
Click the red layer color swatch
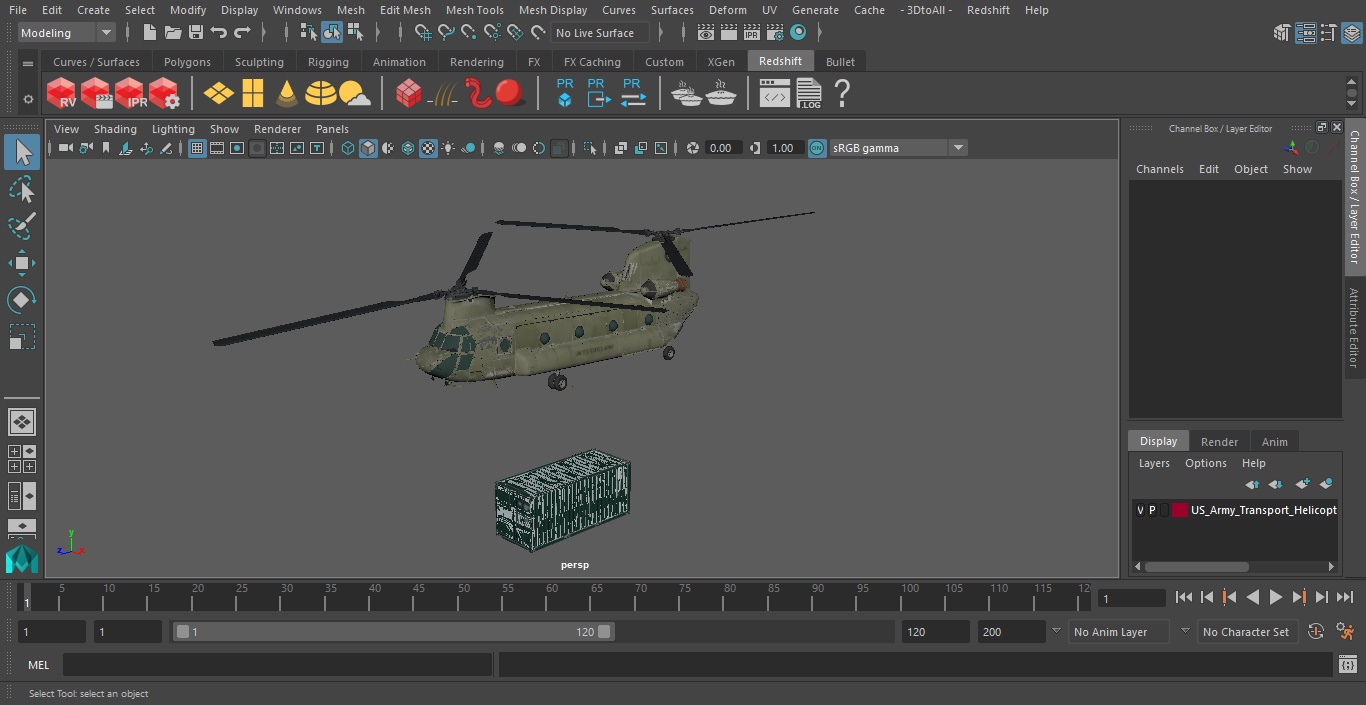coord(1180,510)
